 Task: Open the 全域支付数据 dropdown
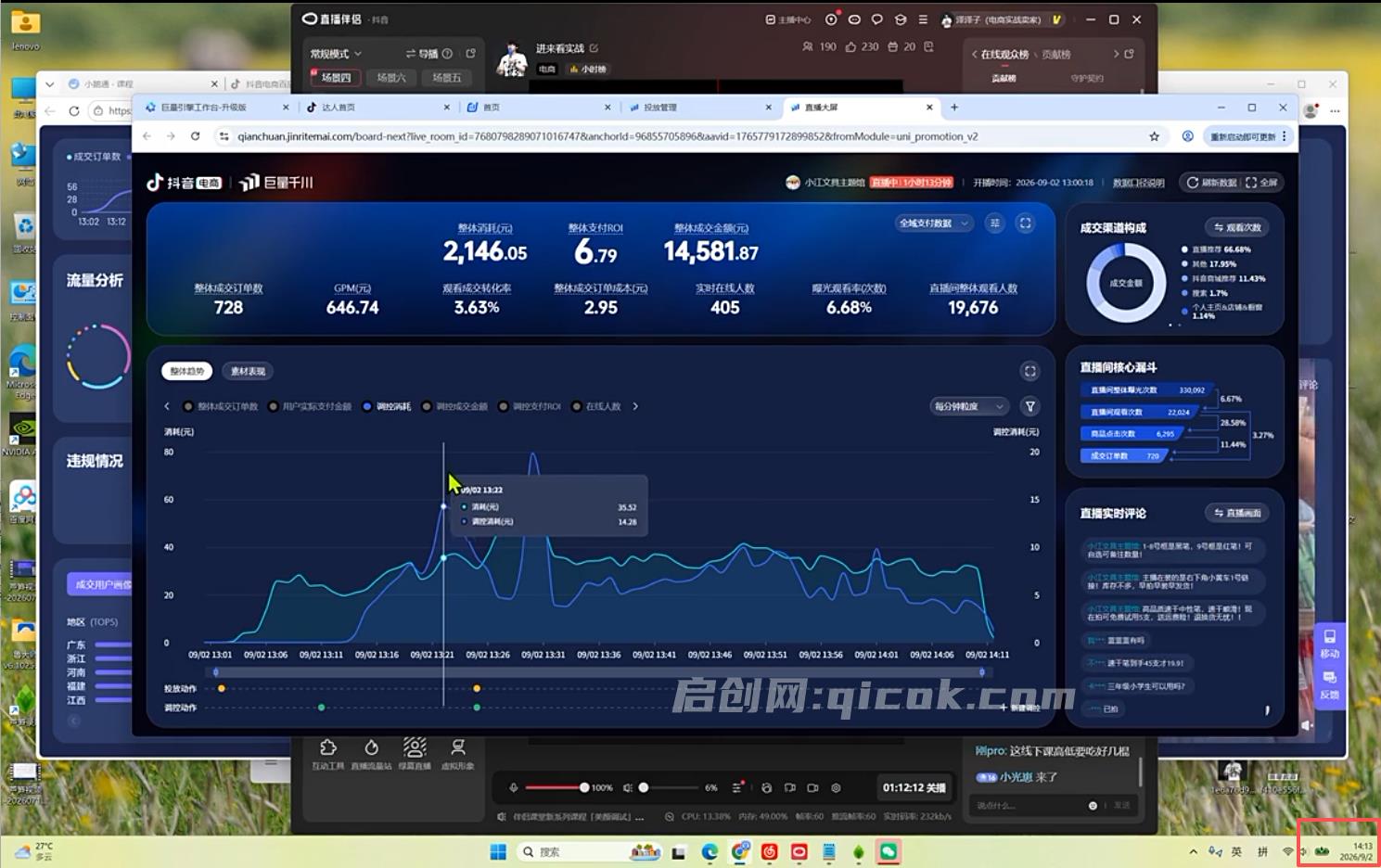(933, 223)
